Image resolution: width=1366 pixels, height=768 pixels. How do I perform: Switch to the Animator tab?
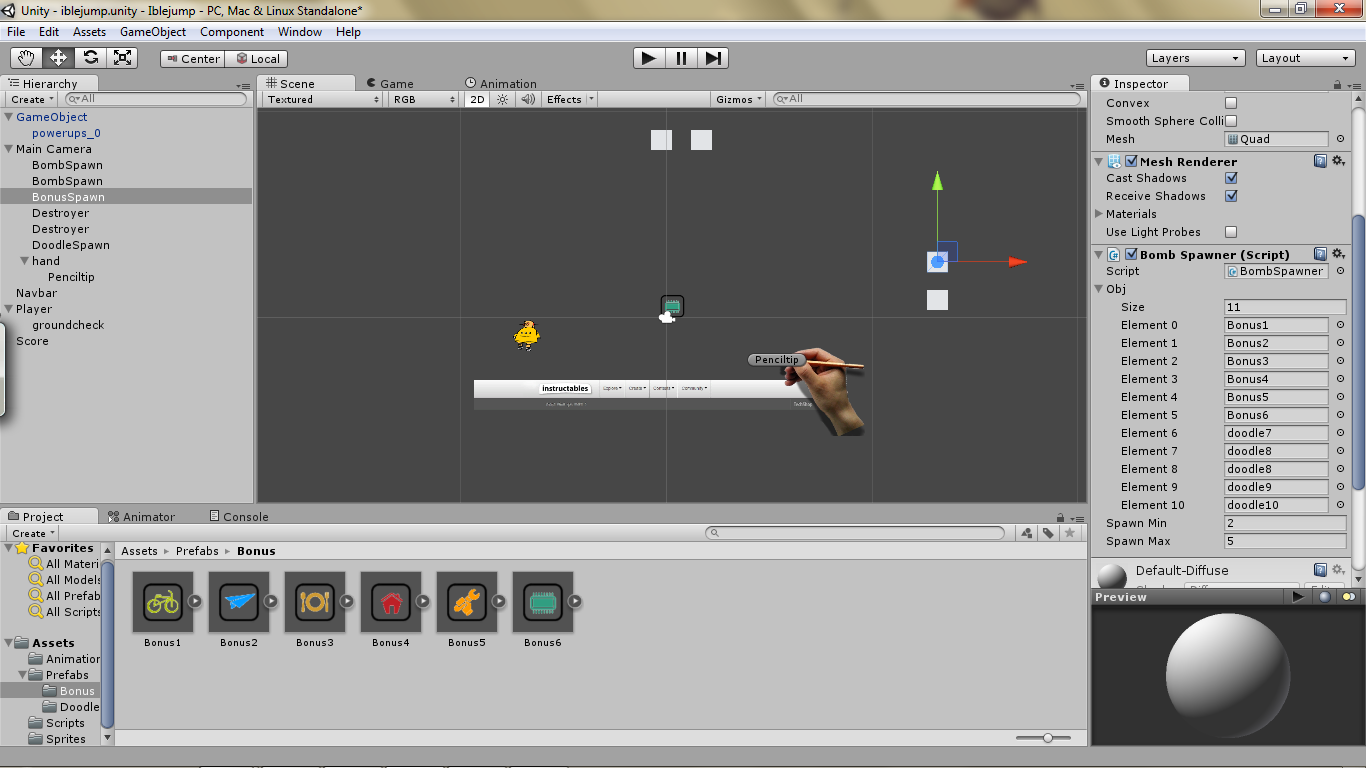click(x=141, y=517)
